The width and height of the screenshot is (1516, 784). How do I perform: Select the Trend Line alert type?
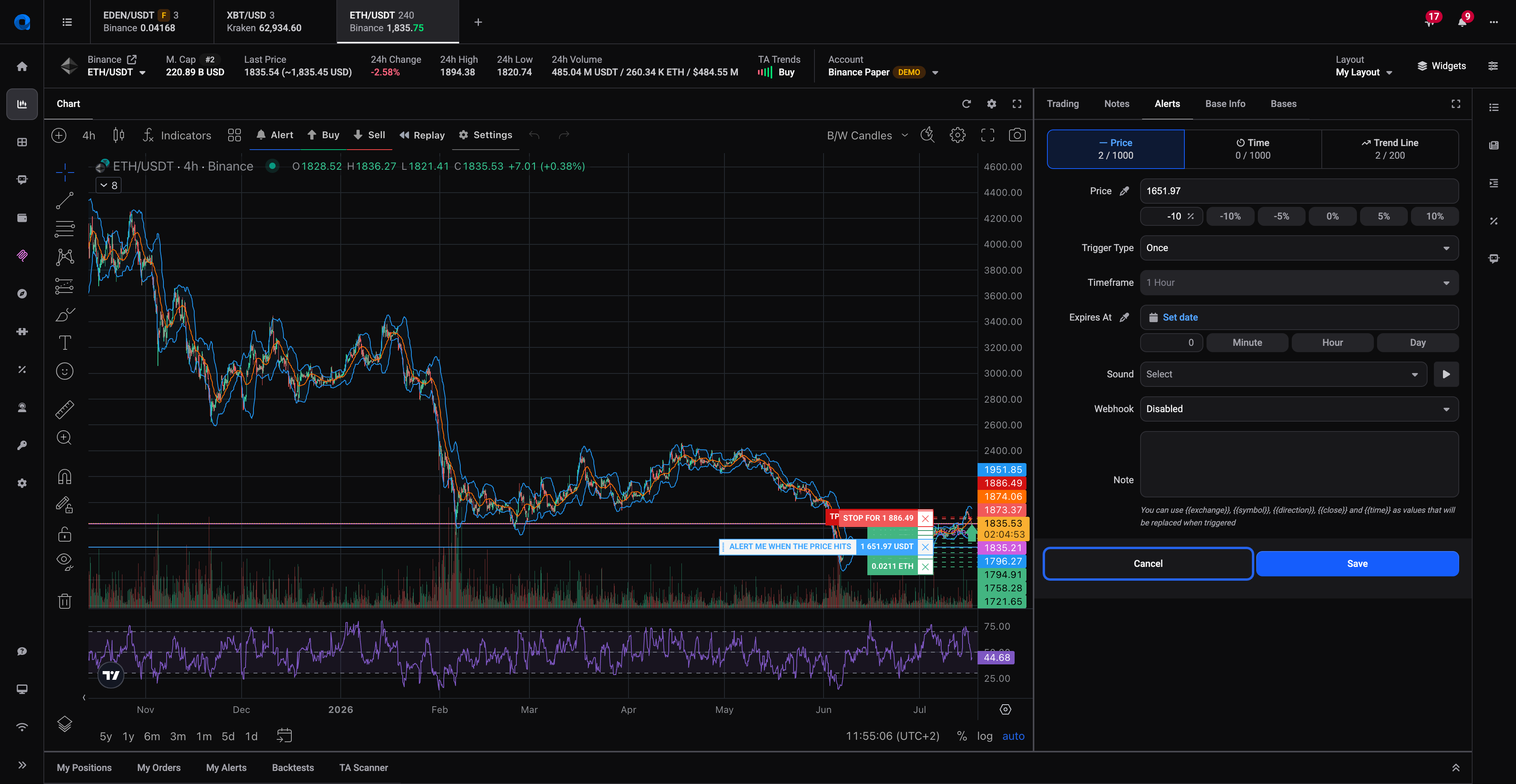1390,150
